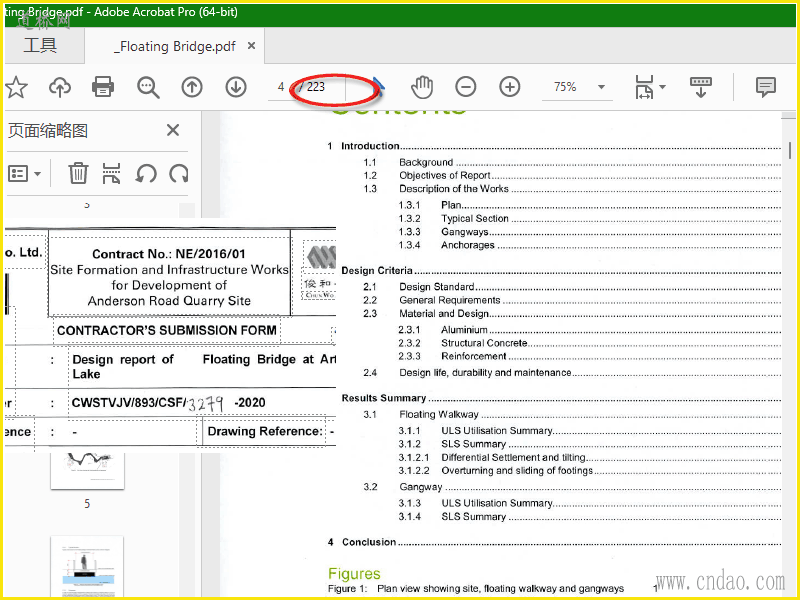The image size is (800, 600).
Task: Close the _Floating Bridge.pdf tab
Action: (x=251, y=46)
